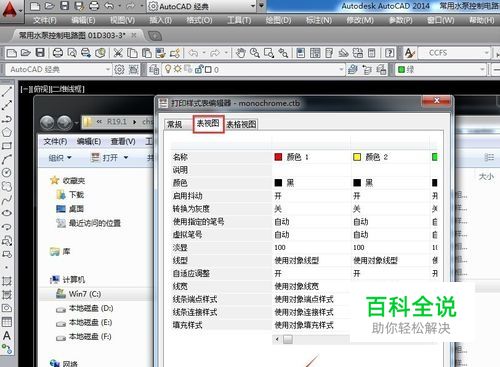Screen dimensions: 500x367
Task: Select Multiline Text A tool
Action: pos(7,335)
